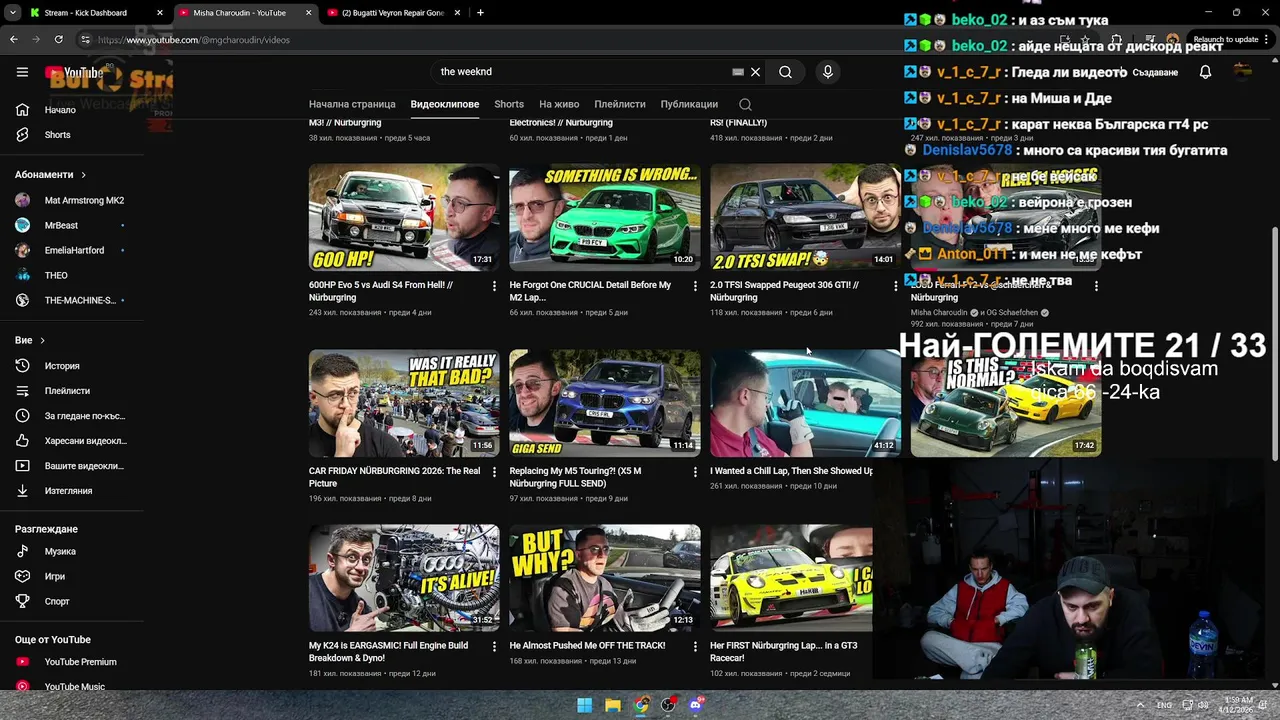
Task: Open Shorts in the left sidebar
Action: point(57,135)
